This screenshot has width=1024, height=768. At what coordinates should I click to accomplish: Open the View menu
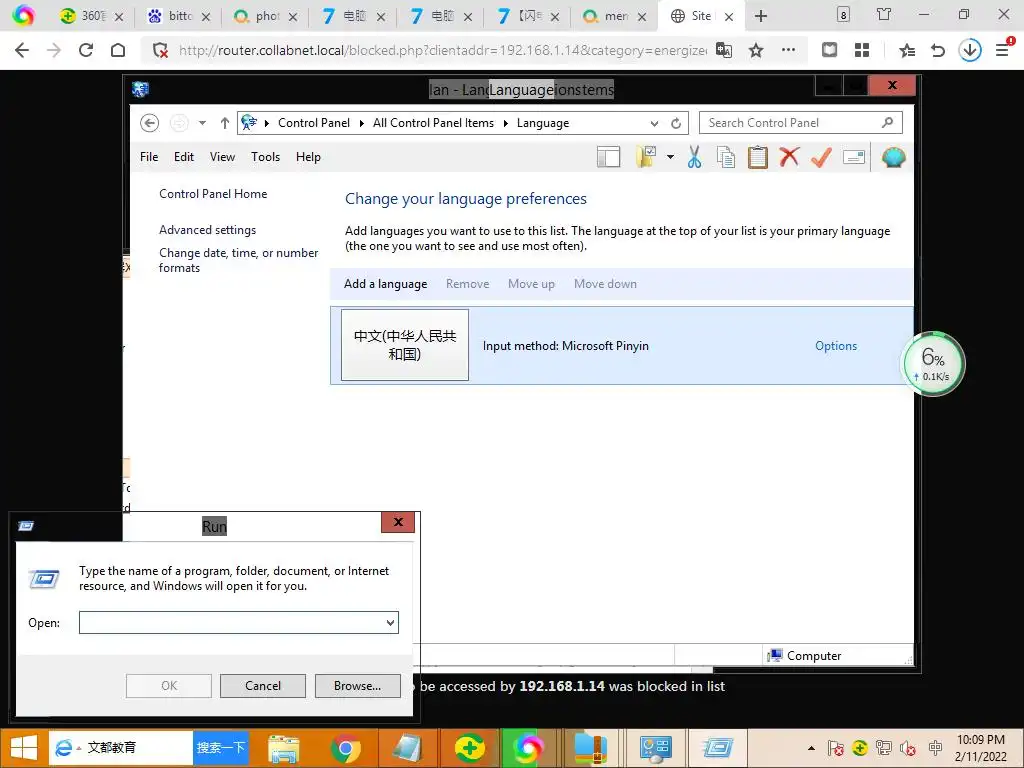click(222, 157)
